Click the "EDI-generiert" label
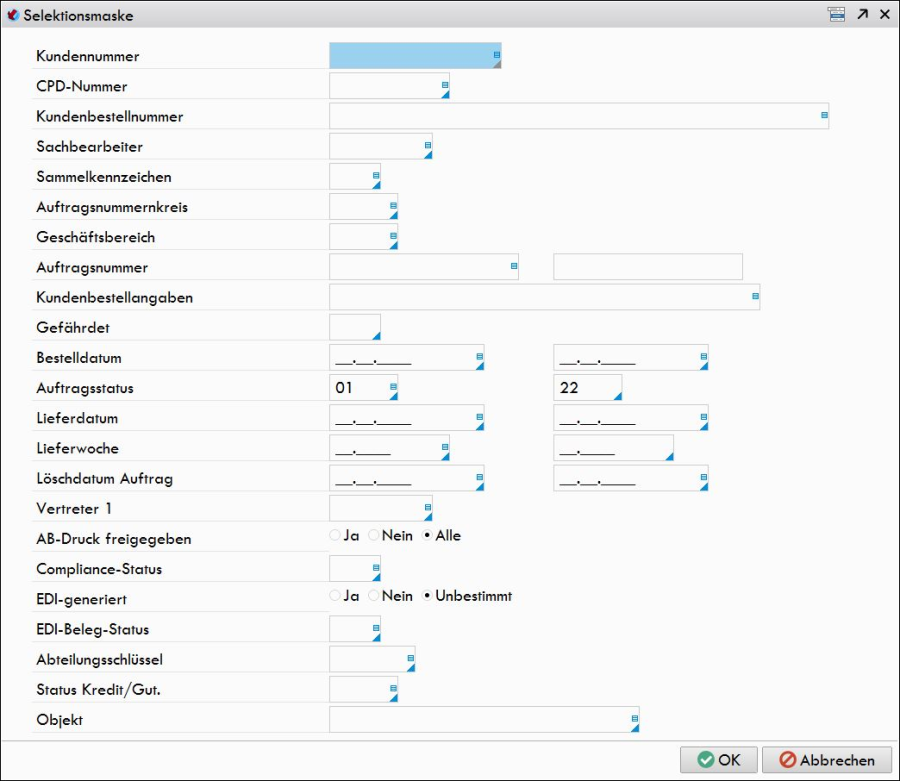Image resolution: width=900 pixels, height=781 pixels. point(82,599)
